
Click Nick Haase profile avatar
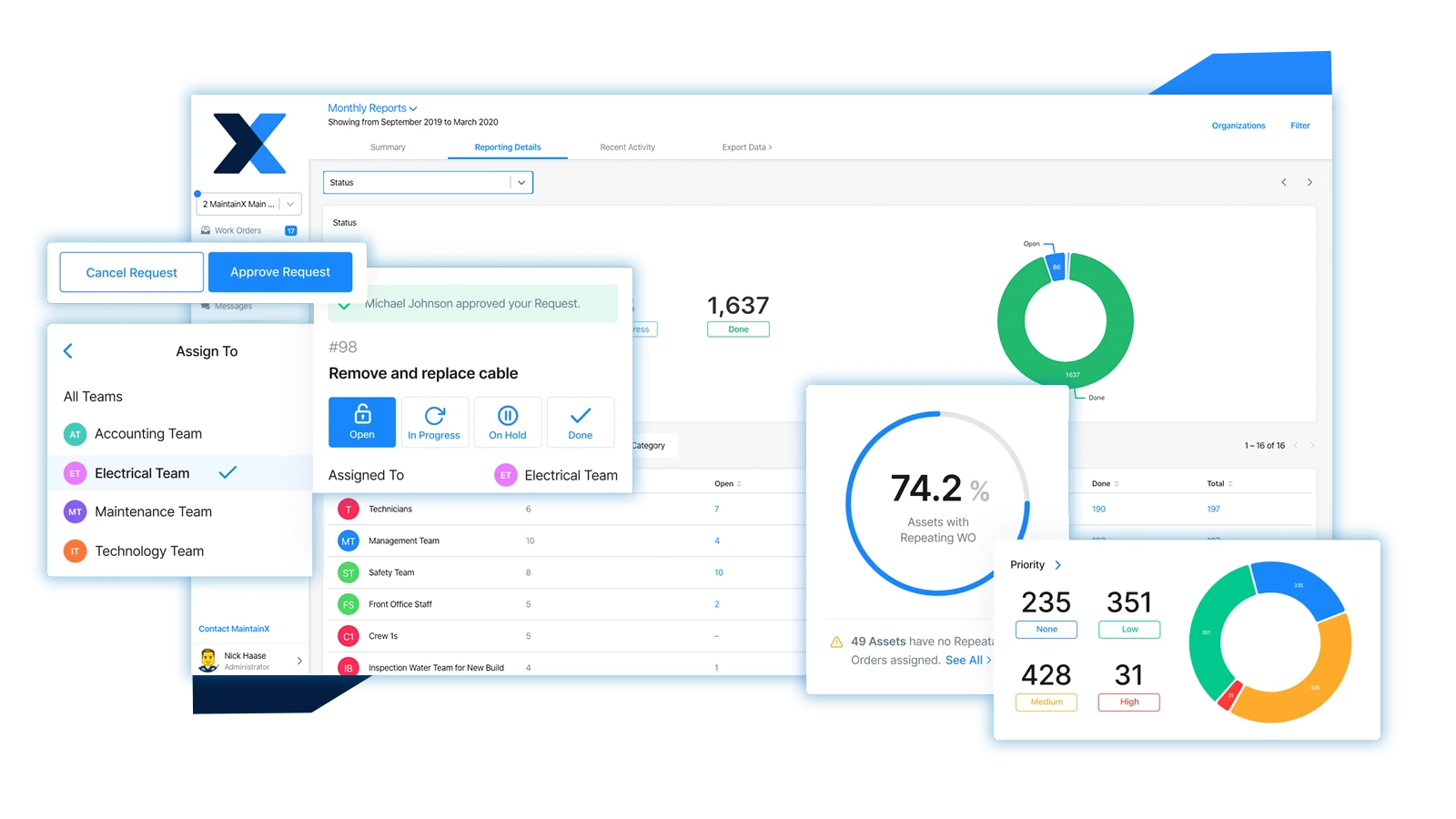click(x=208, y=660)
